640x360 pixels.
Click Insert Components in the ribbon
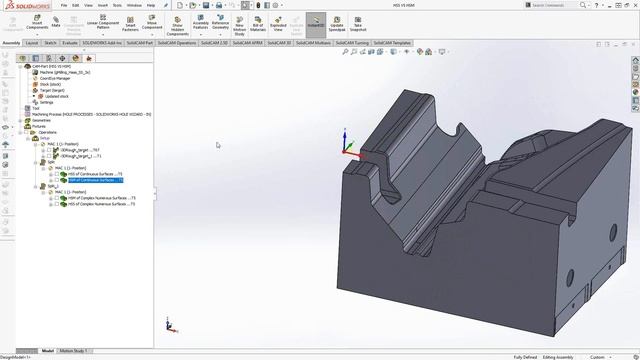[x=37, y=22]
